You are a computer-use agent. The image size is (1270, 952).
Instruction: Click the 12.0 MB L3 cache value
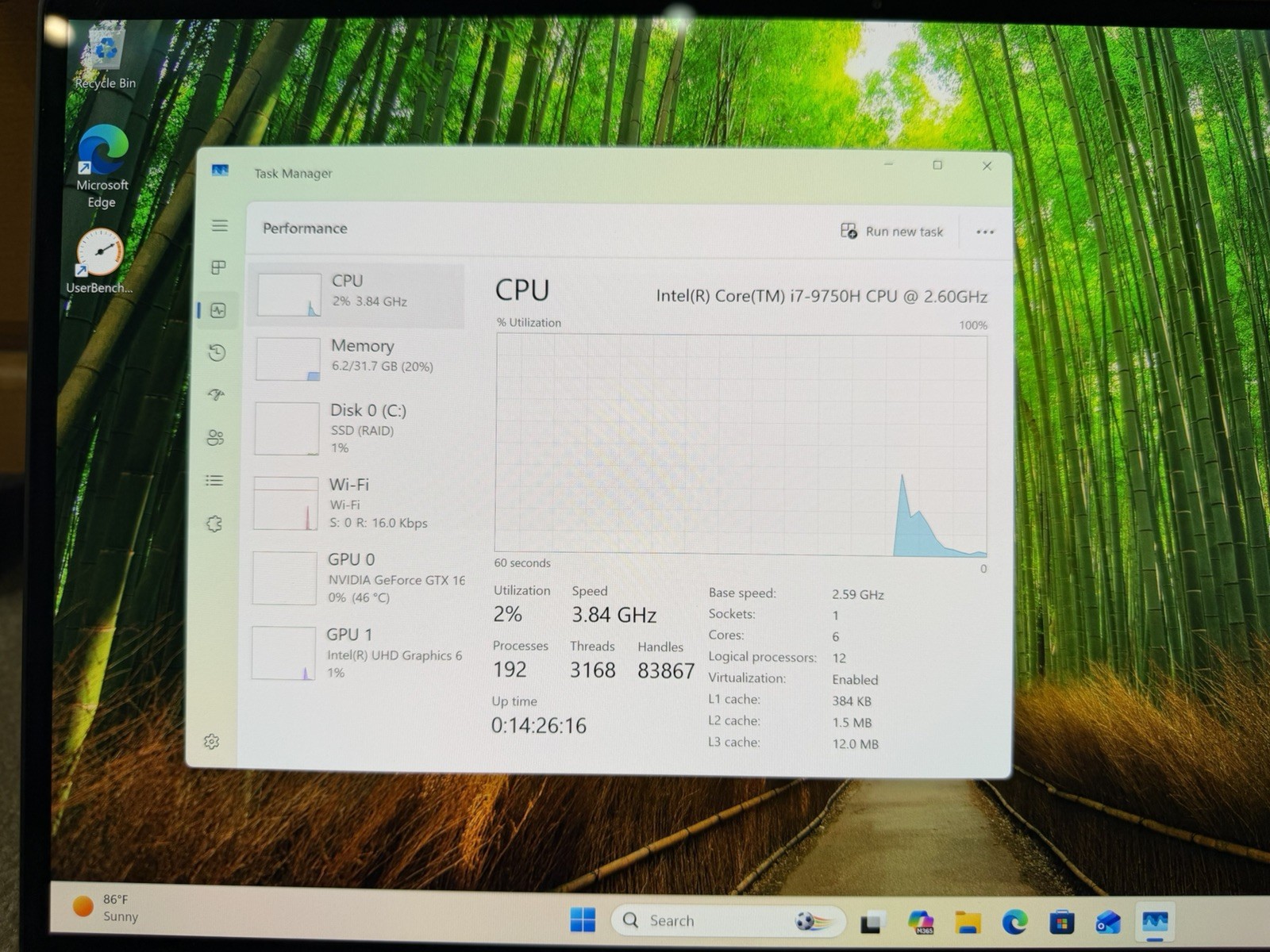(x=855, y=744)
